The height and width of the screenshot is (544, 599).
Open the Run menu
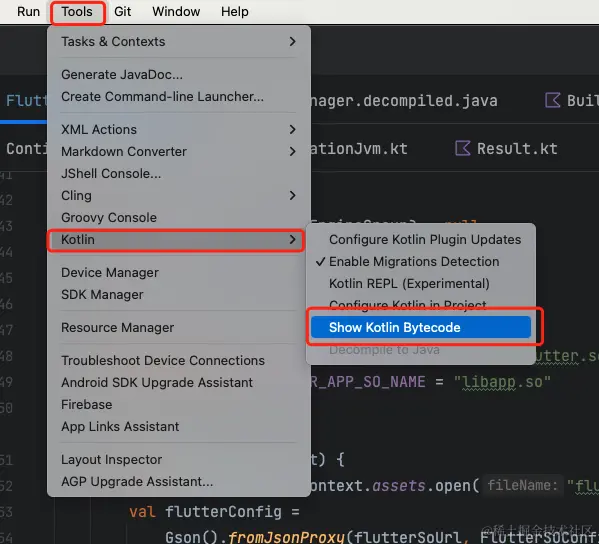[28, 11]
